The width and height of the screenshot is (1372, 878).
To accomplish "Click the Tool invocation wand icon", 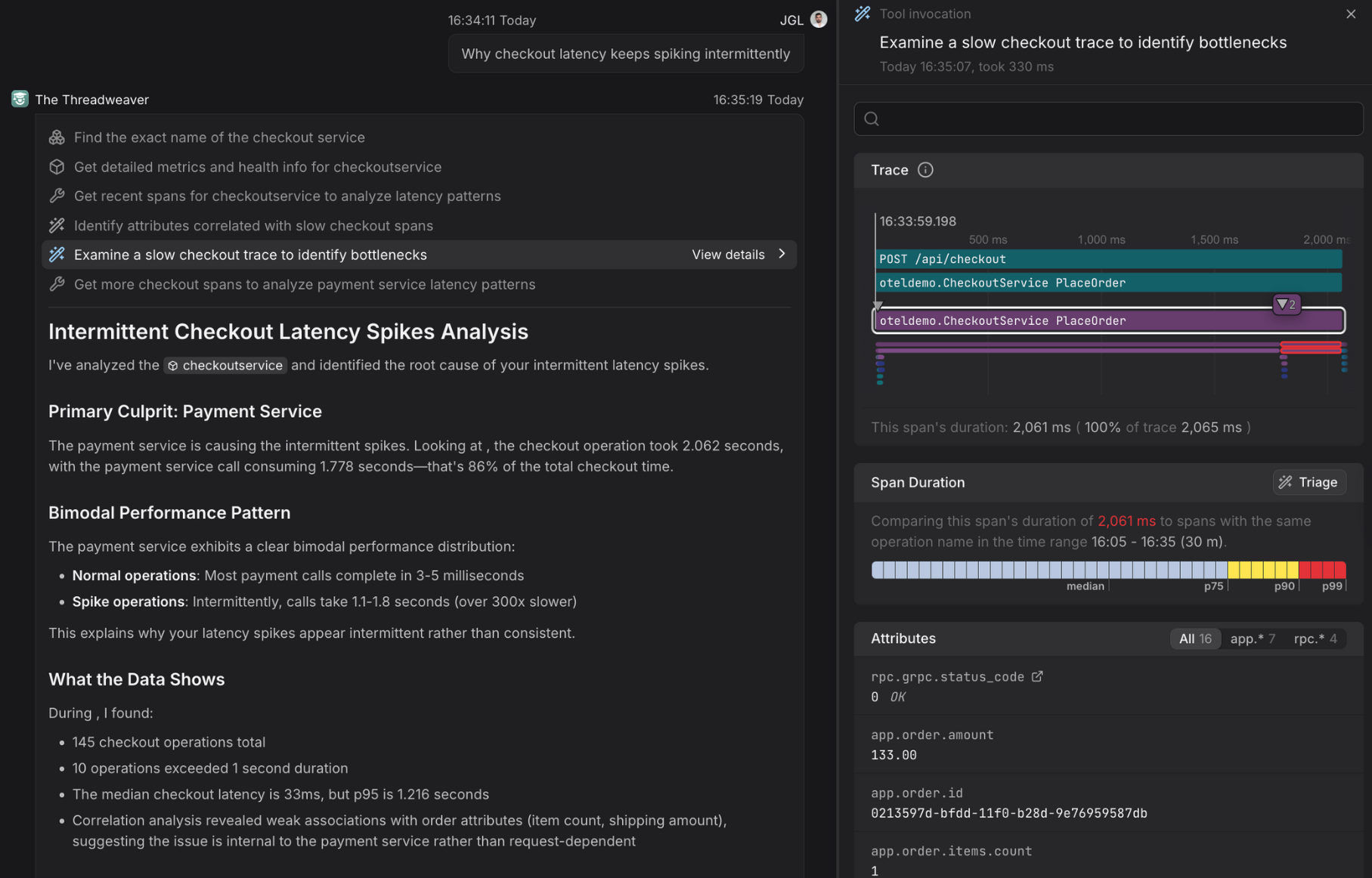I will [863, 14].
